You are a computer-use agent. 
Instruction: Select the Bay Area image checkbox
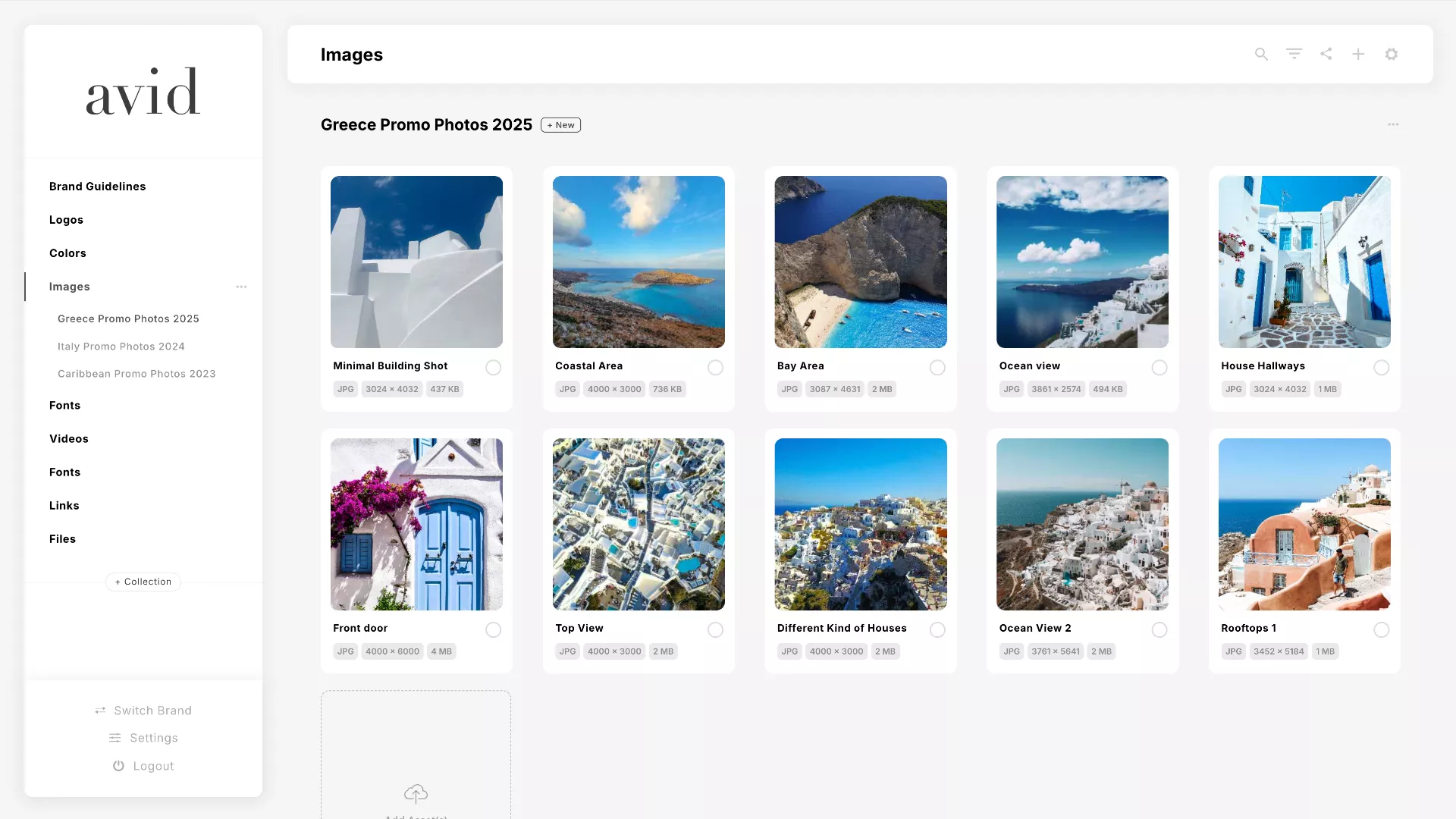click(x=937, y=368)
